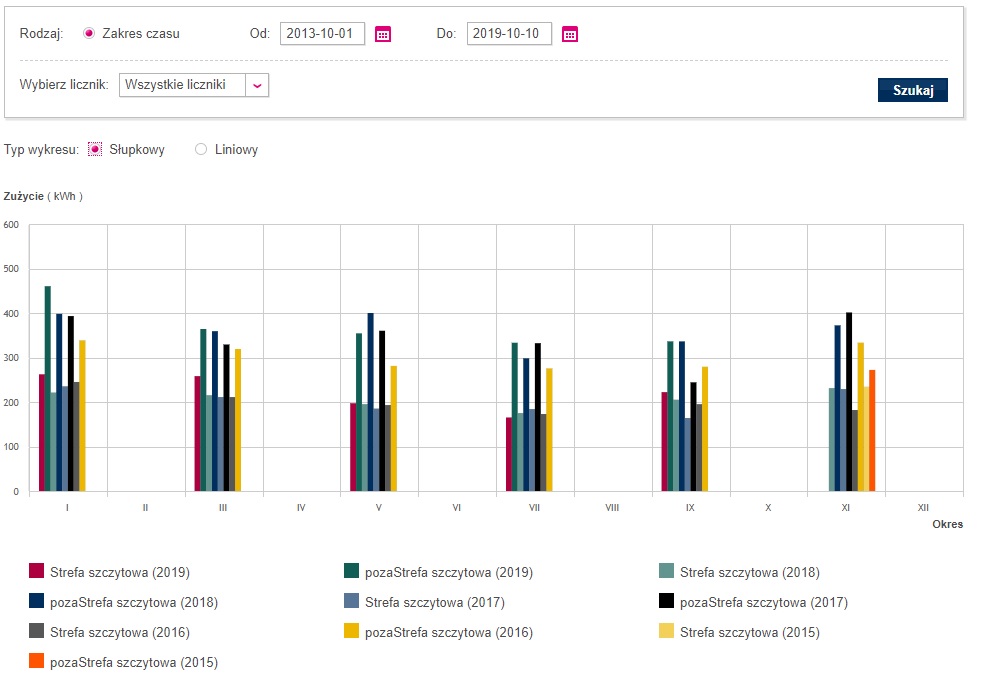992x675 pixels.
Task: Click Strefa szczytowa (2018) legend color box
Action: [x=667, y=572]
